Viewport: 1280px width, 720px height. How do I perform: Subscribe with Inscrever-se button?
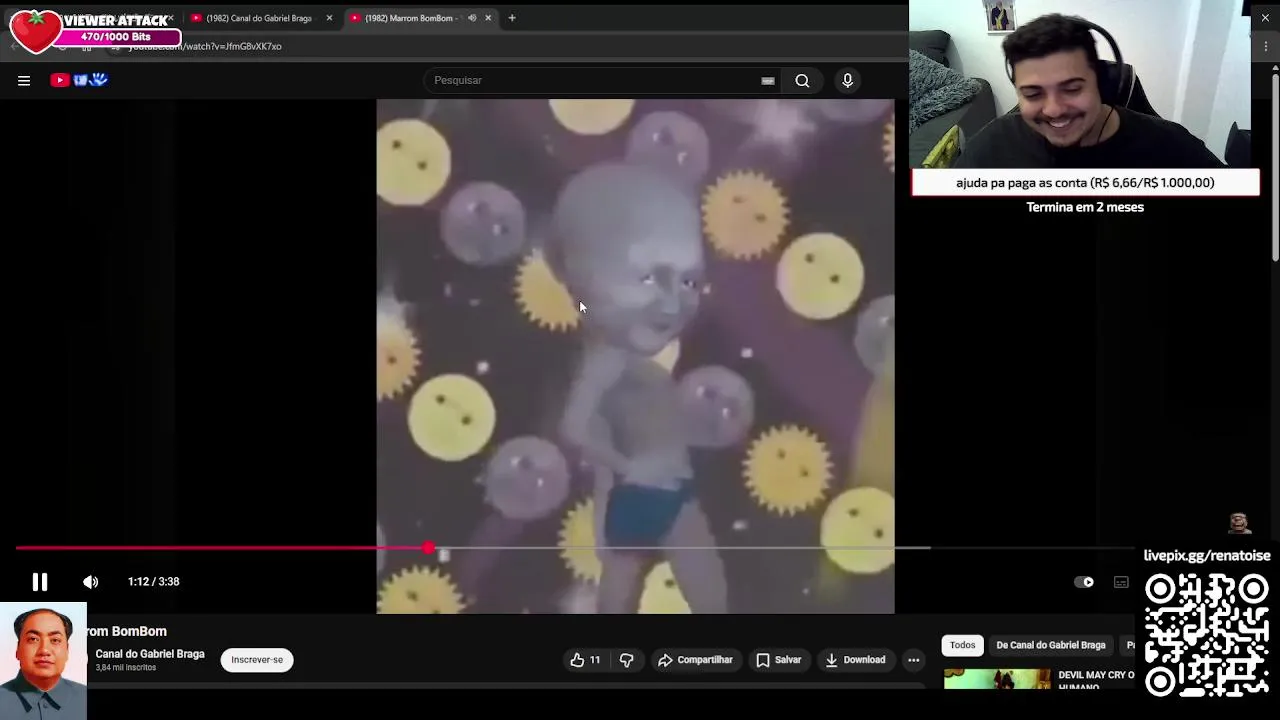257,660
